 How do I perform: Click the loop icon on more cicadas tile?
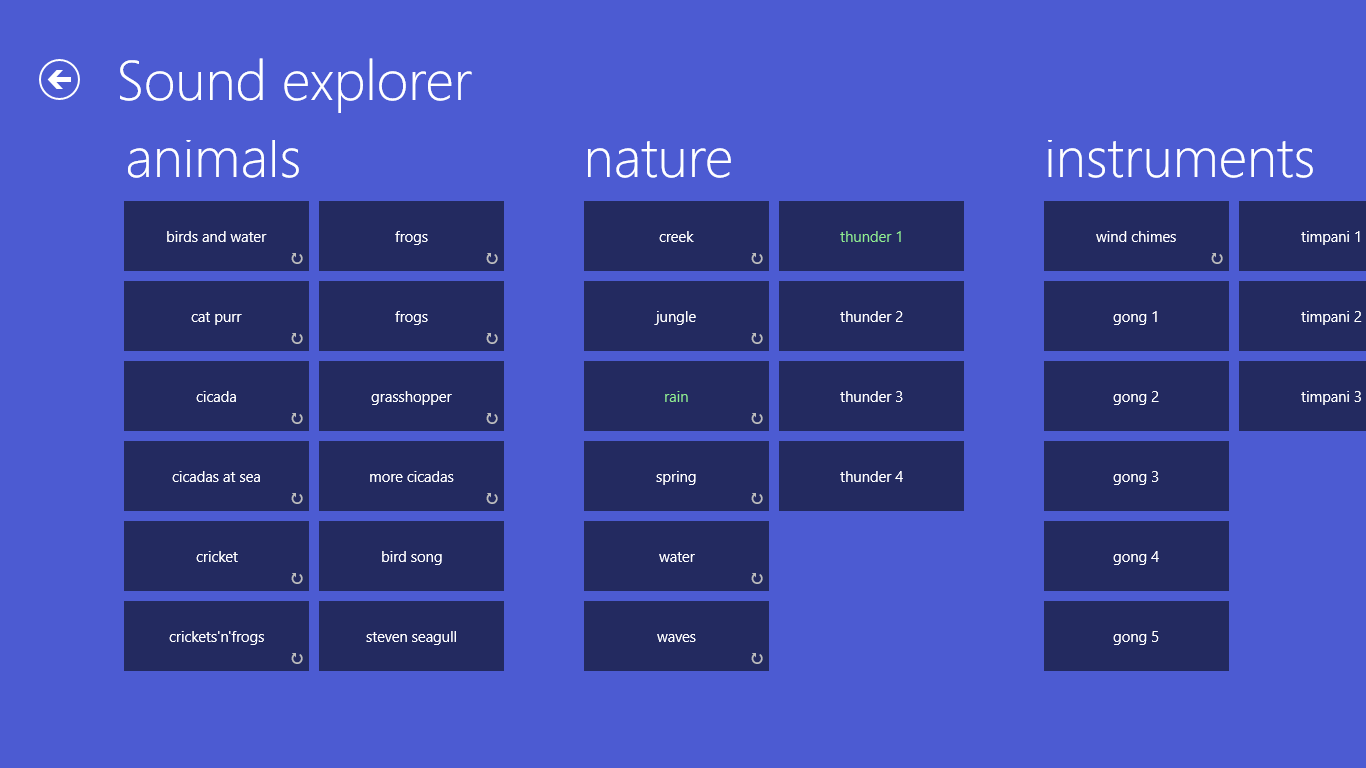coord(492,499)
